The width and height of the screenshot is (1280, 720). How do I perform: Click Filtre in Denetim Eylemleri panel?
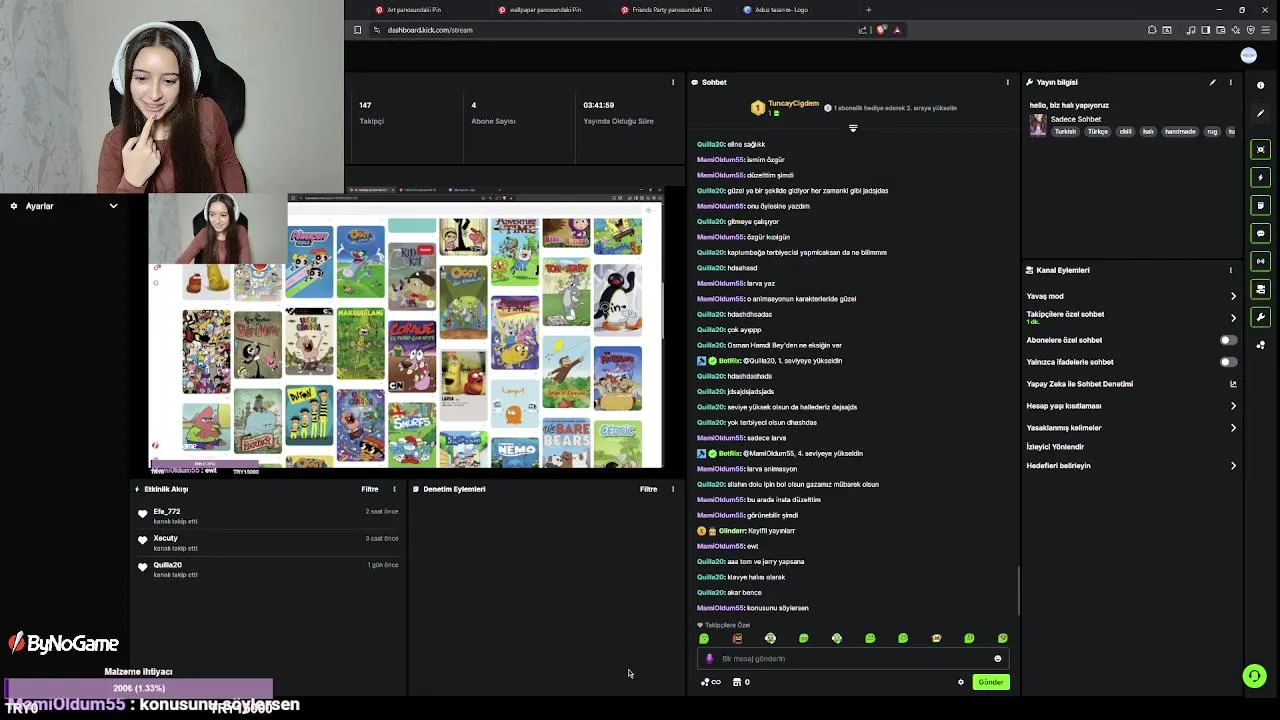649,489
